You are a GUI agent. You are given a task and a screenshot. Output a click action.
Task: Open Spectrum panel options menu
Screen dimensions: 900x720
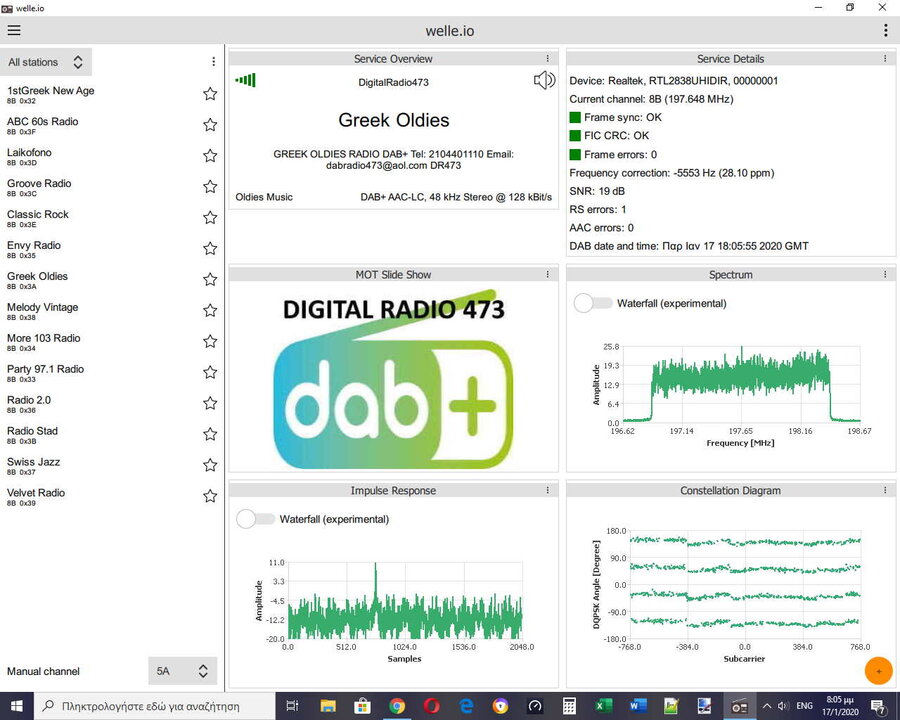pyautogui.click(x=885, y=274)
